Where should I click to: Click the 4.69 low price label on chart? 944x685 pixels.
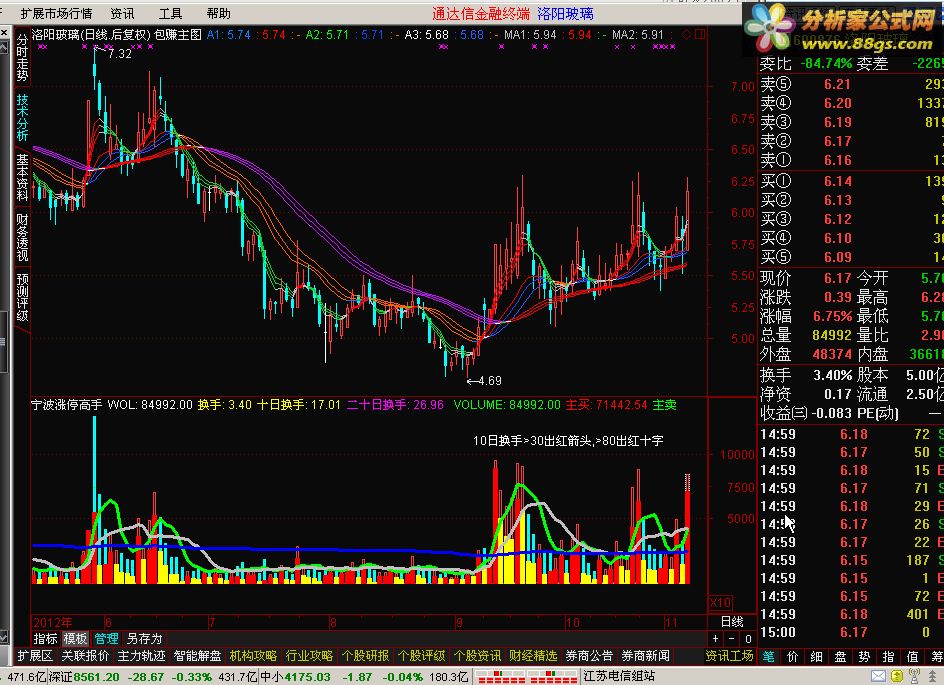(x=489, y=380)
